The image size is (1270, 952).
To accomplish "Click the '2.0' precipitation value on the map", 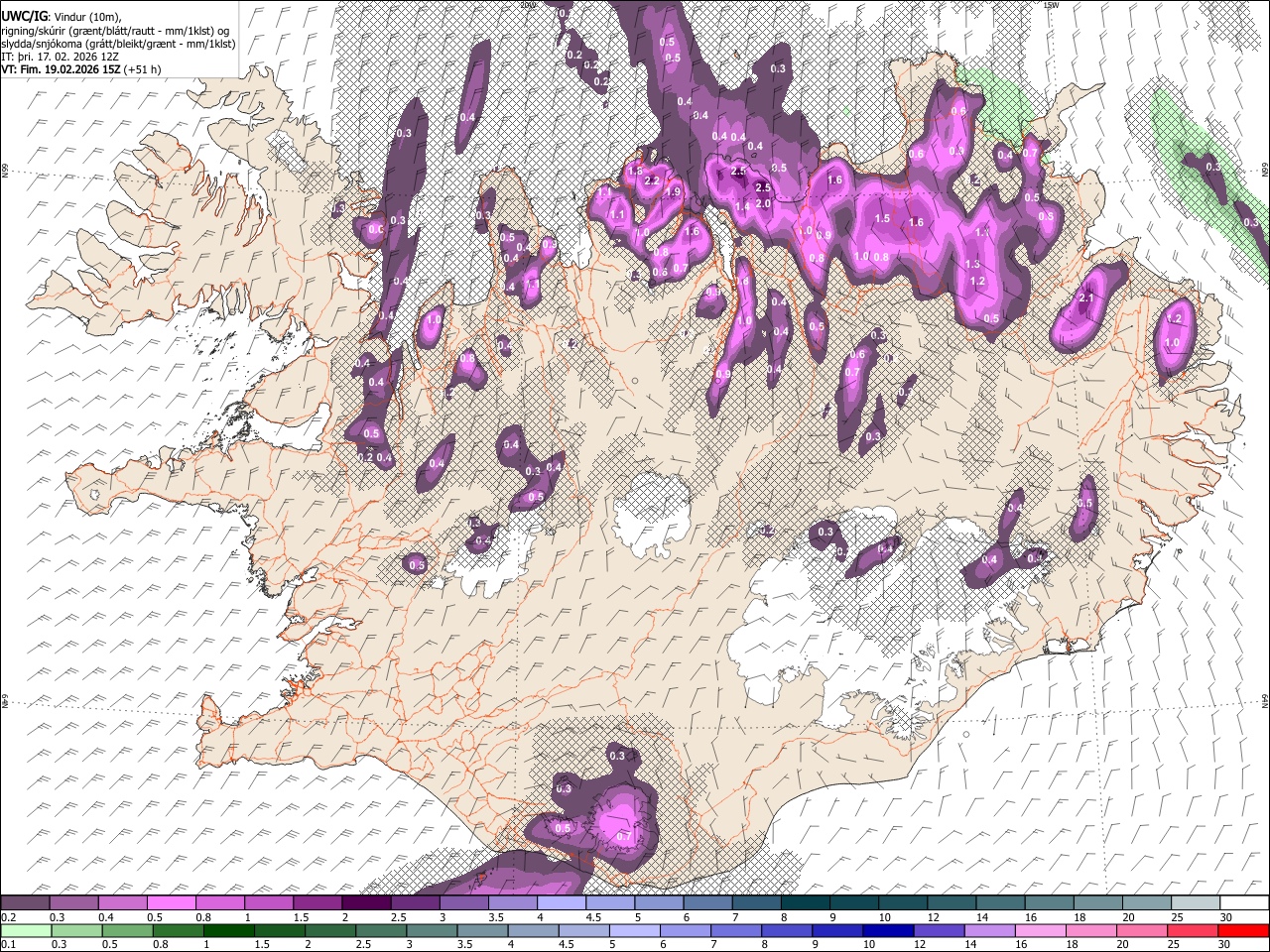I will coord(762,203).
